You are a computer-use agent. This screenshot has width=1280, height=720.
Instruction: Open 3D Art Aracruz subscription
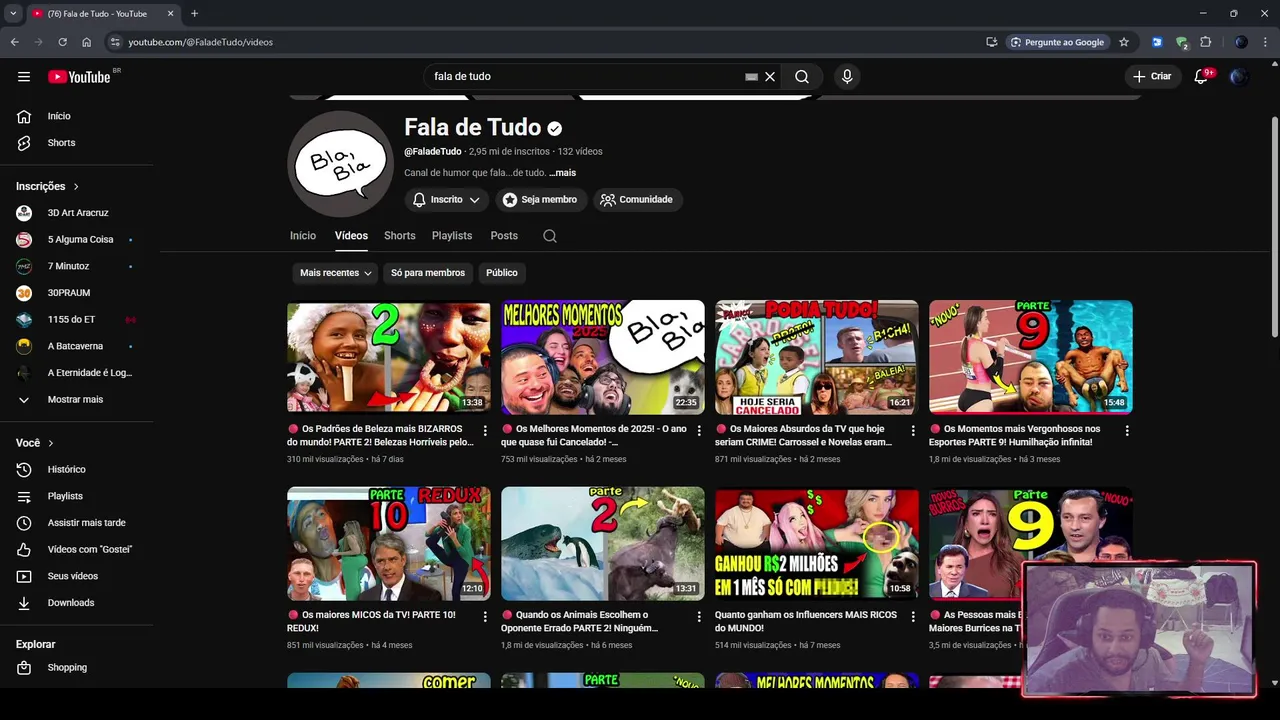click(x=78, y=213)
